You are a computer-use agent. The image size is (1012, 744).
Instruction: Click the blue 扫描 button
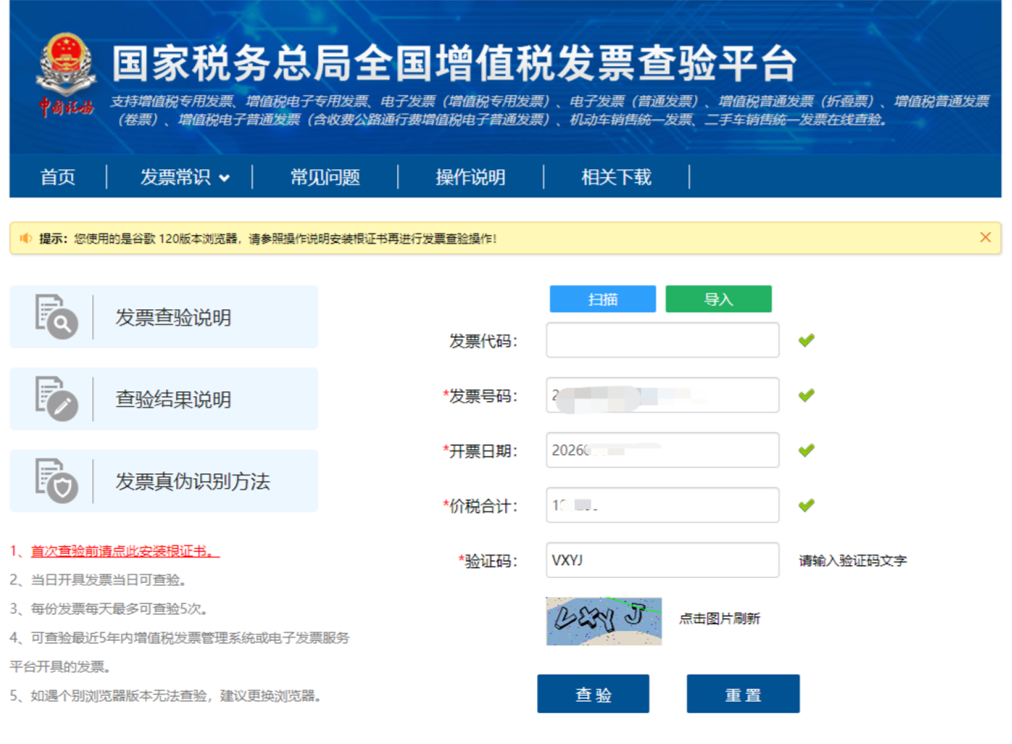tap(603, 299)
